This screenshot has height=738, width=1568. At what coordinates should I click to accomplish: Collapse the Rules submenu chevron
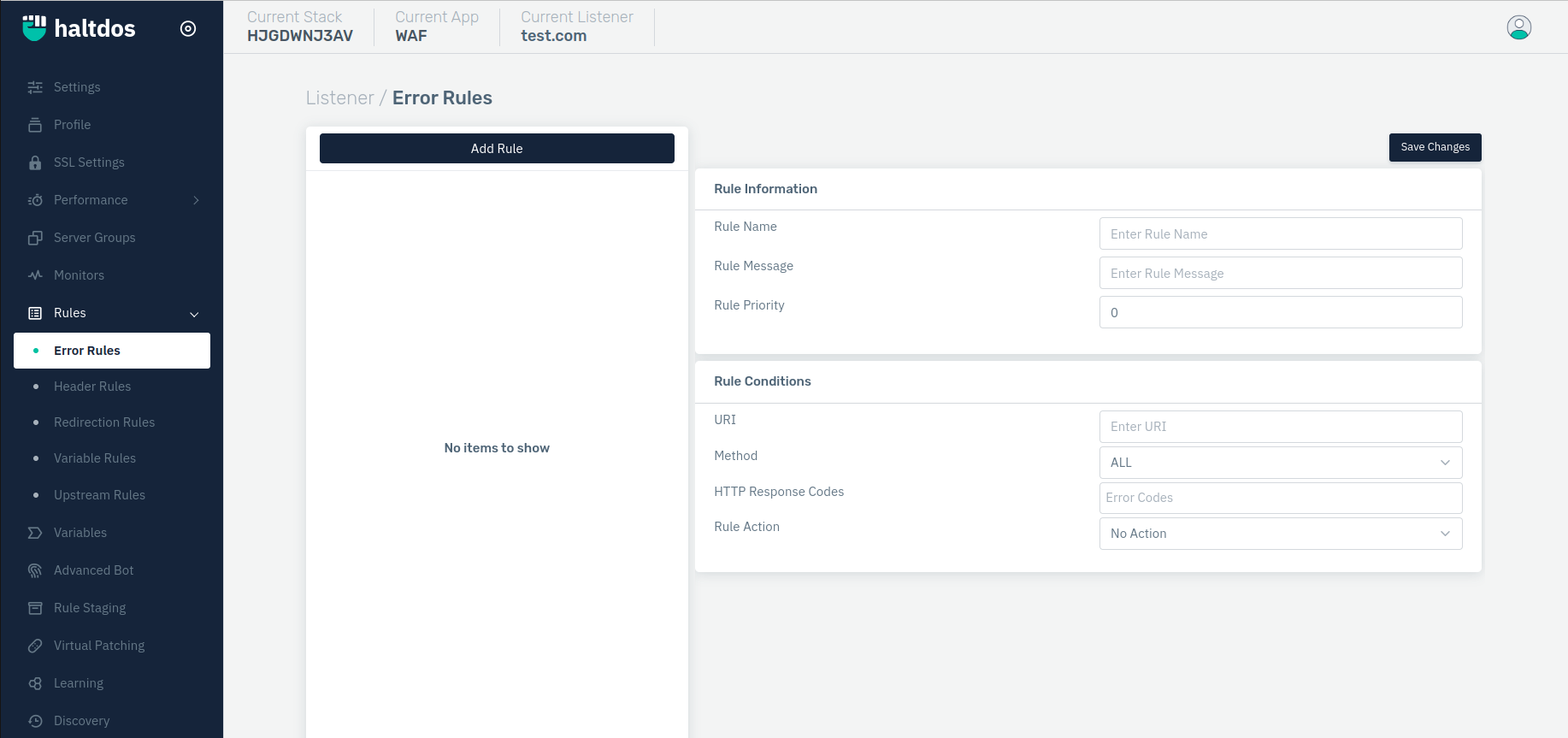tap(194, 314)
